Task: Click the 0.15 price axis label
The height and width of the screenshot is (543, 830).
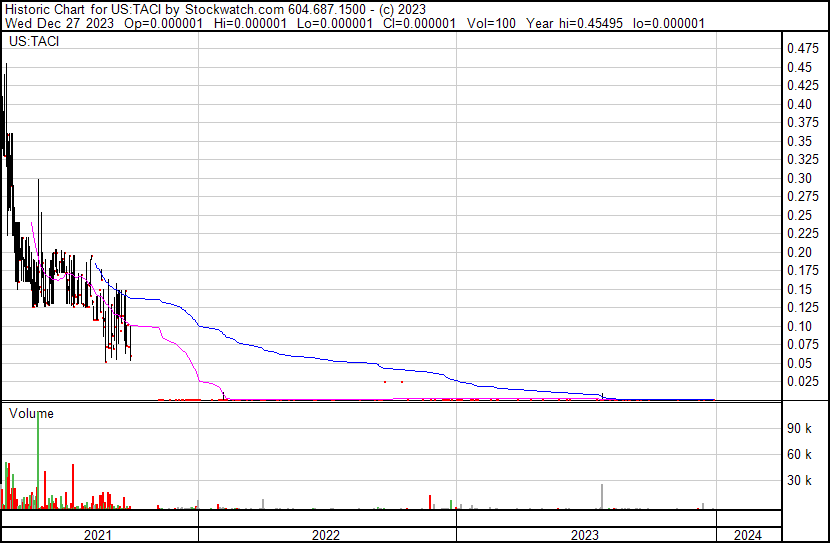Action: (799, 289)
